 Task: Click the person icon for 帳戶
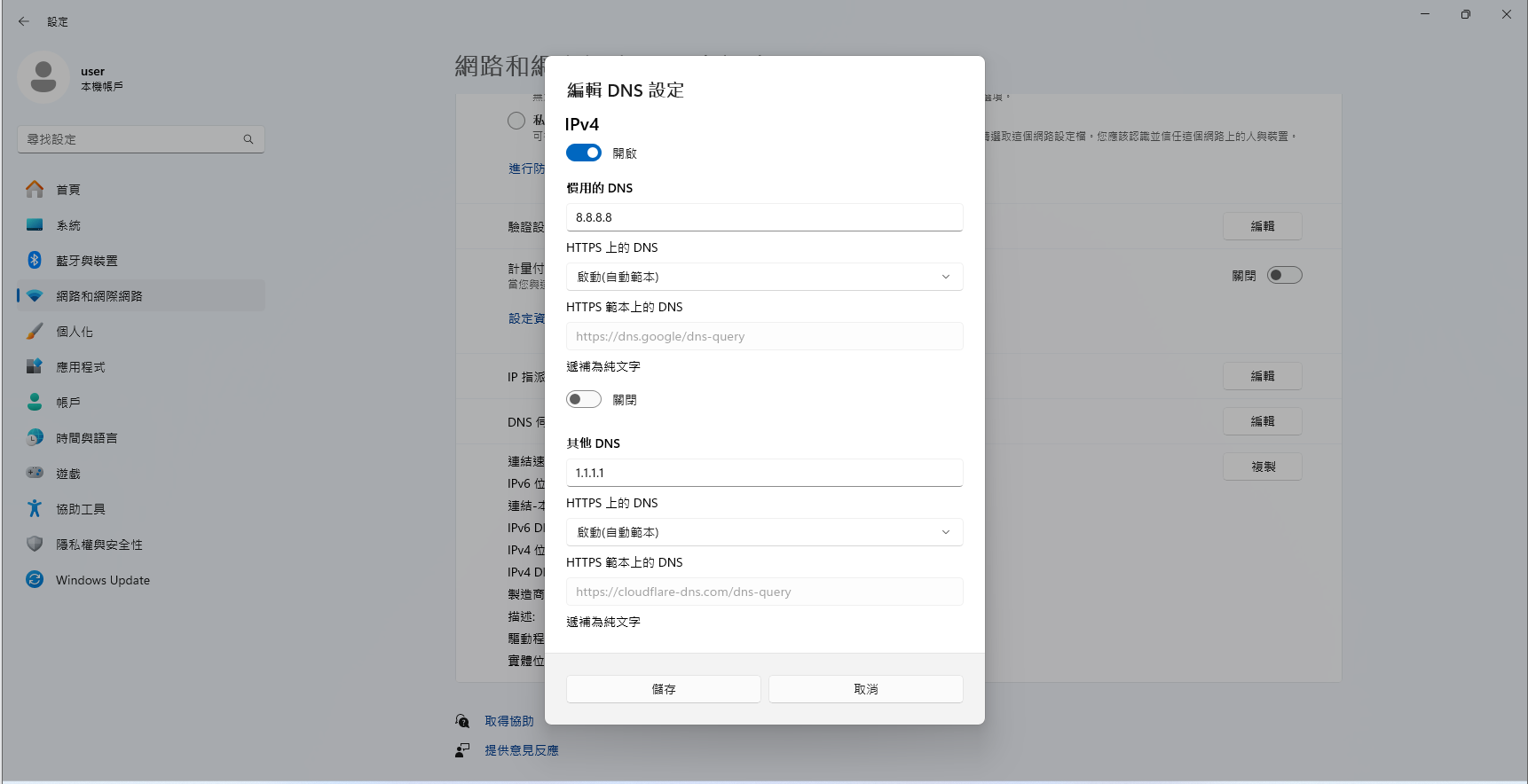[x=35, y=402]
